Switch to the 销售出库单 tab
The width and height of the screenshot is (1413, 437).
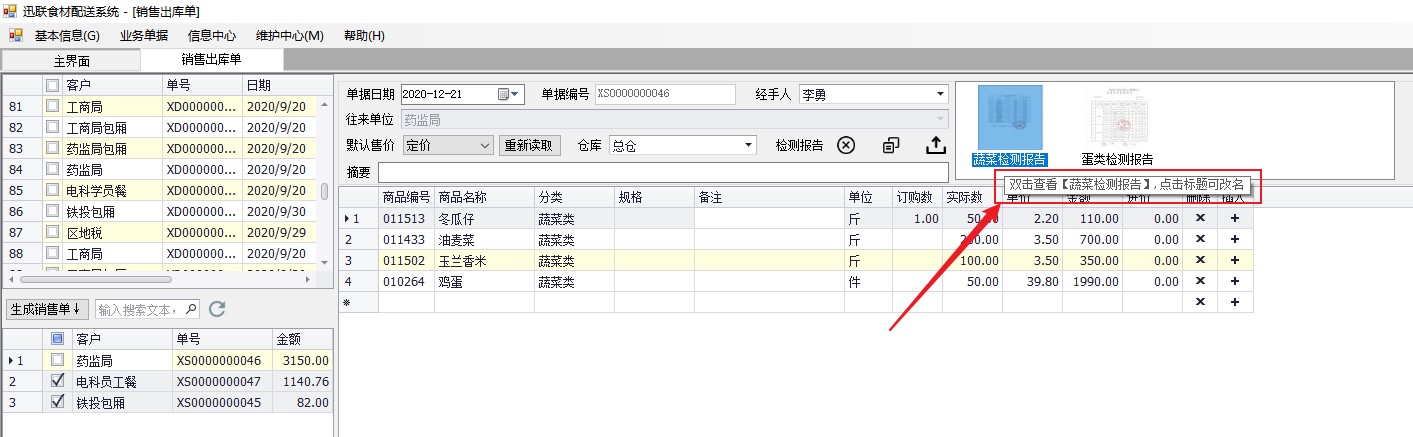pyautogui.click(x=212, y=60)
